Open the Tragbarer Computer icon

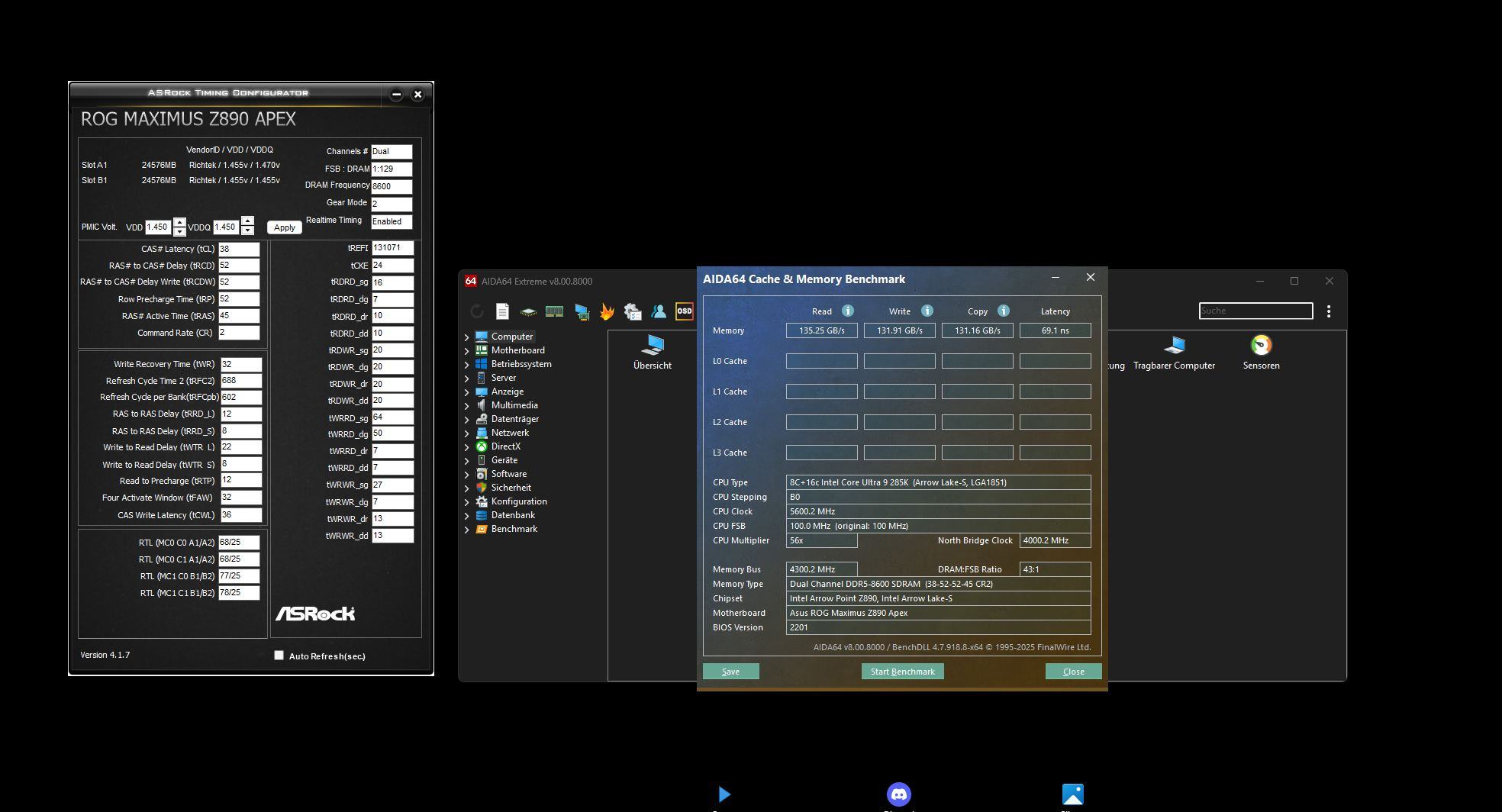coord(1174,346)
